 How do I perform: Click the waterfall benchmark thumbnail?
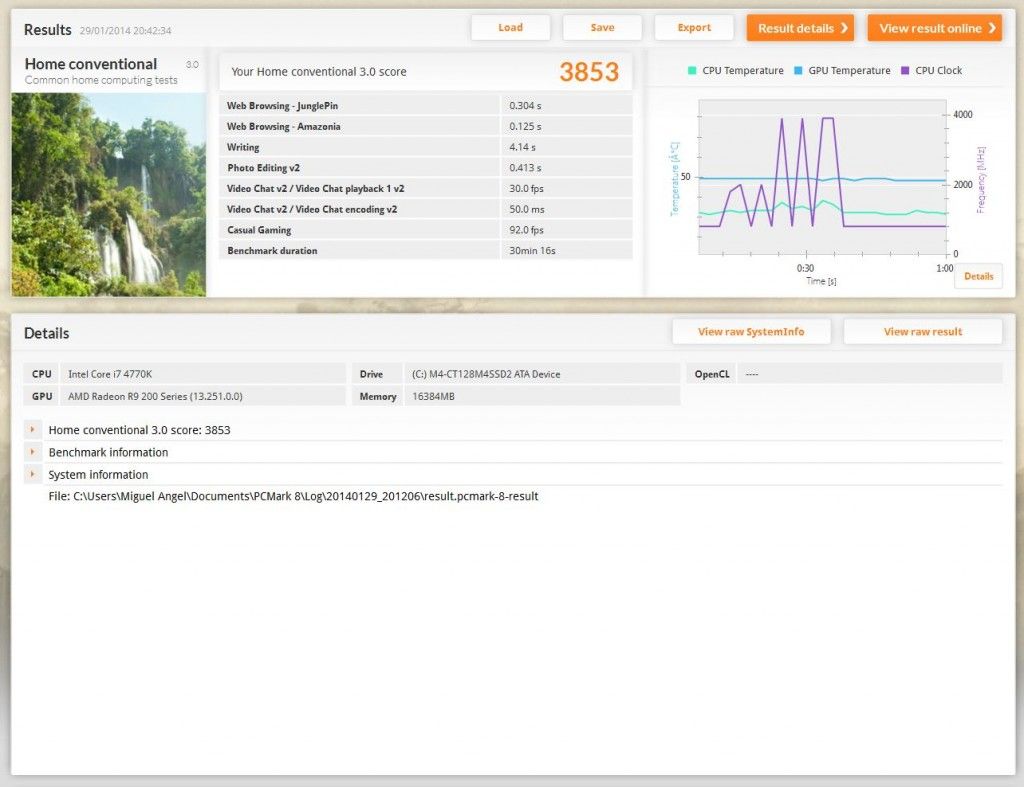coord(108,195)
